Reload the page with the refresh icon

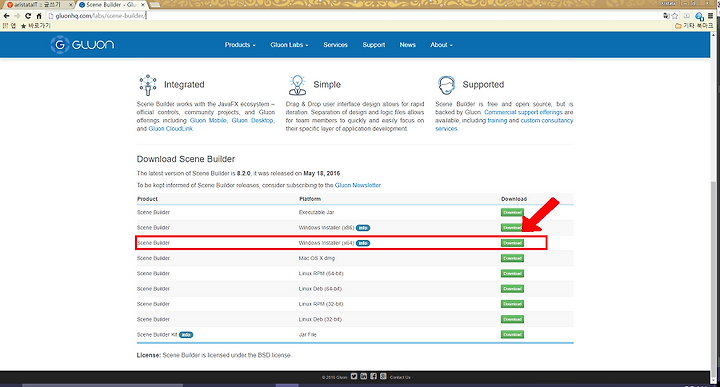click(28, 16)
